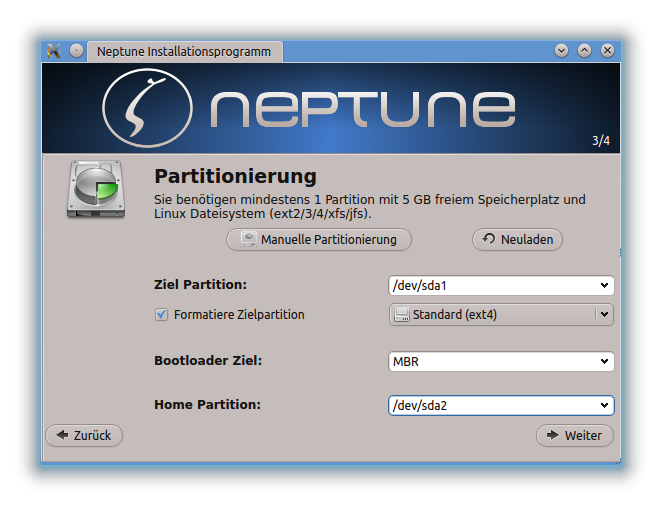Screen dimensions: 662x505
Task: Click the Bootloader Ziel label
Action: 208,361
